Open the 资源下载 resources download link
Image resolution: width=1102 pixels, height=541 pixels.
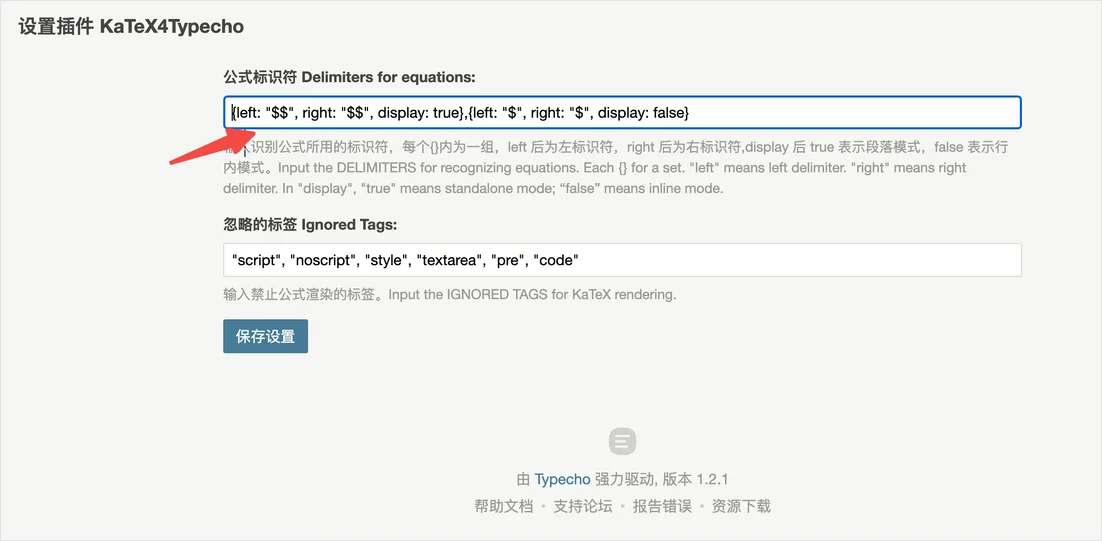(741, 506)
